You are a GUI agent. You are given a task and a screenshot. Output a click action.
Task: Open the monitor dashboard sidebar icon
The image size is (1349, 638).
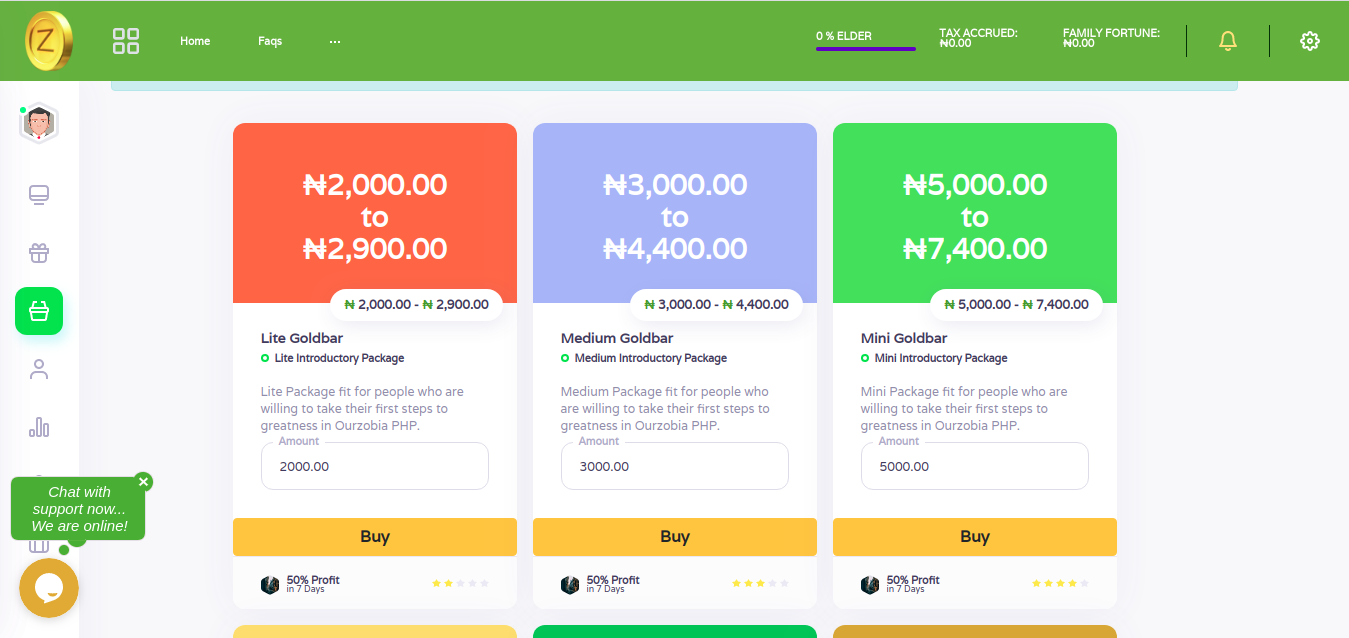(x=39, y=194)
